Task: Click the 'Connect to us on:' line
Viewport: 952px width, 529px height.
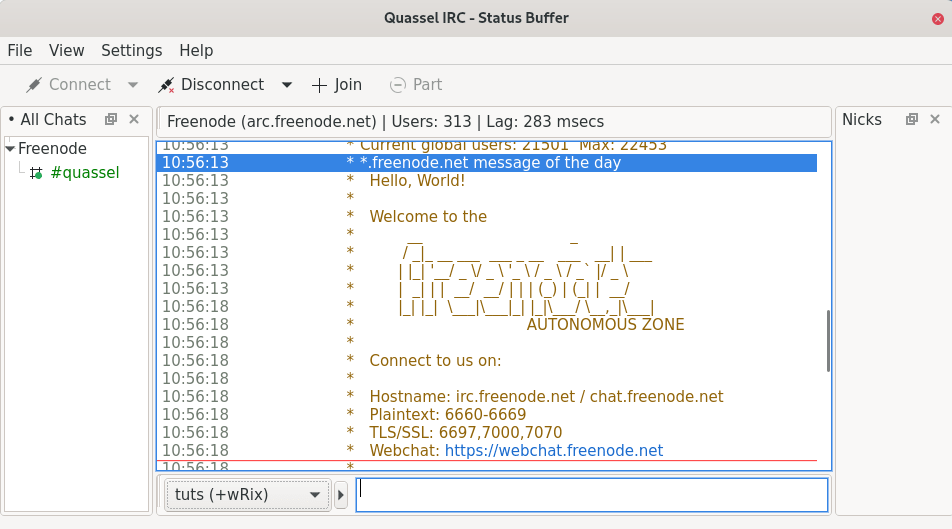Action: [x=435, y=360]
